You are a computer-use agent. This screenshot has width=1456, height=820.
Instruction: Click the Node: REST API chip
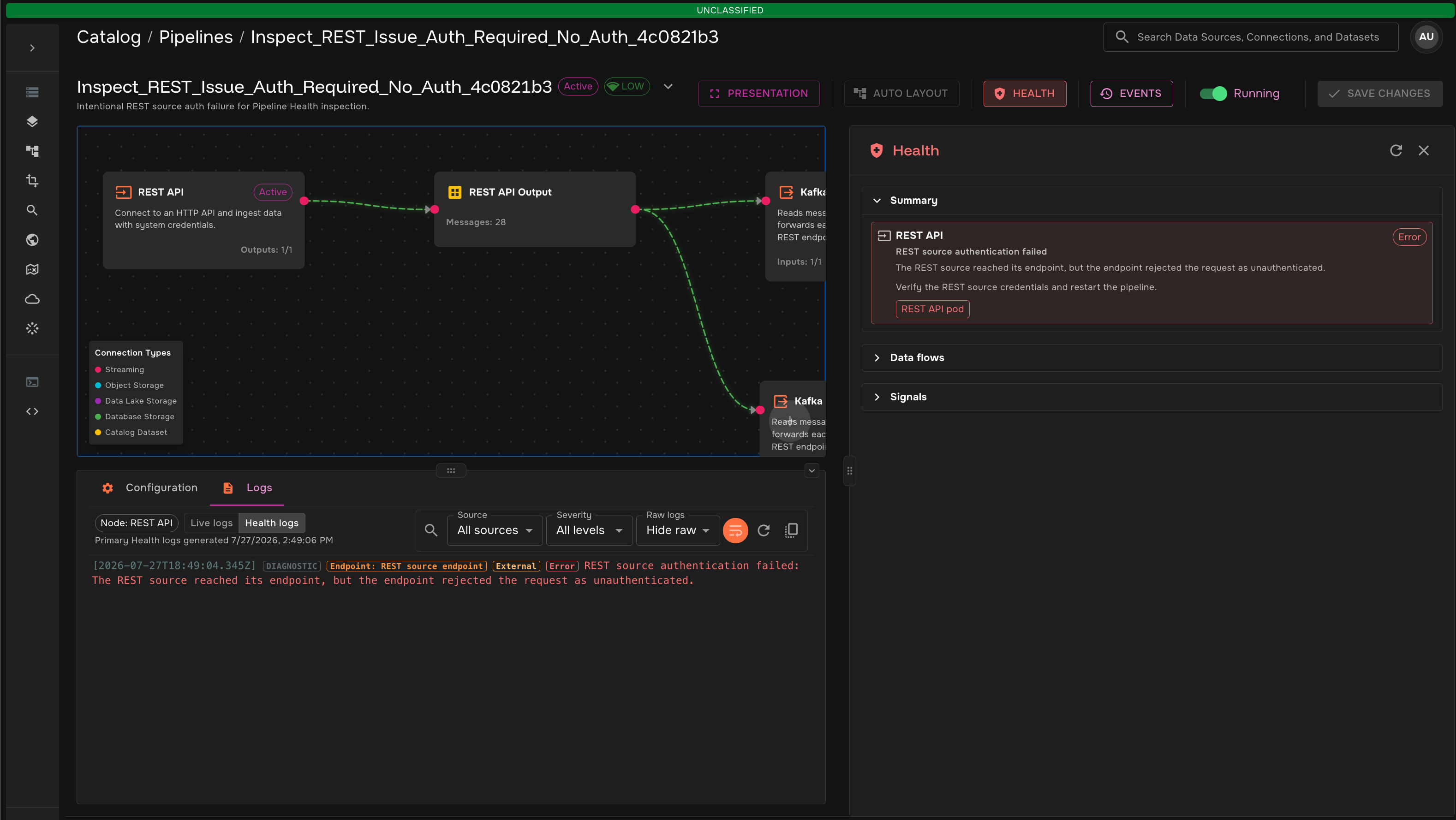[136, 523]
